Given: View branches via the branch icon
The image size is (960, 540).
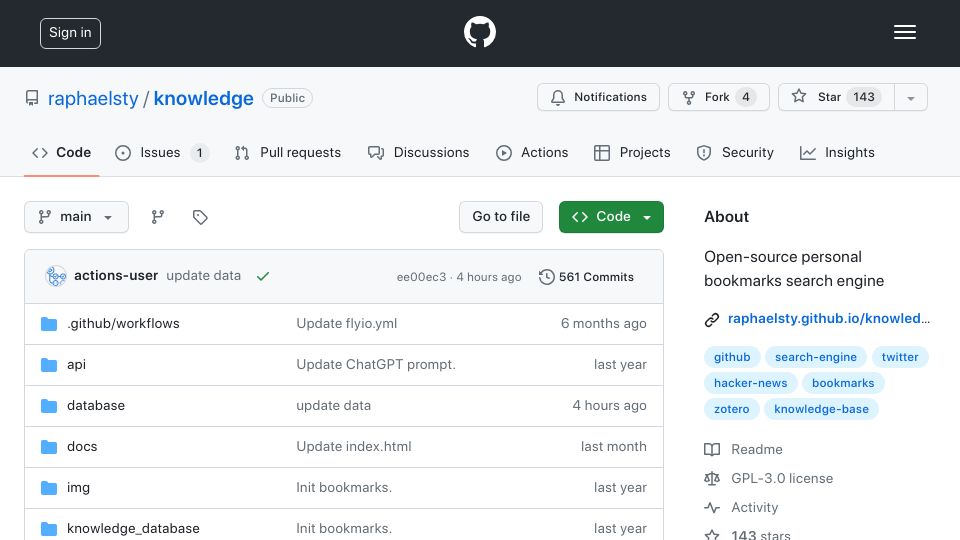Looking at the screenshot, I should (158, 217).
